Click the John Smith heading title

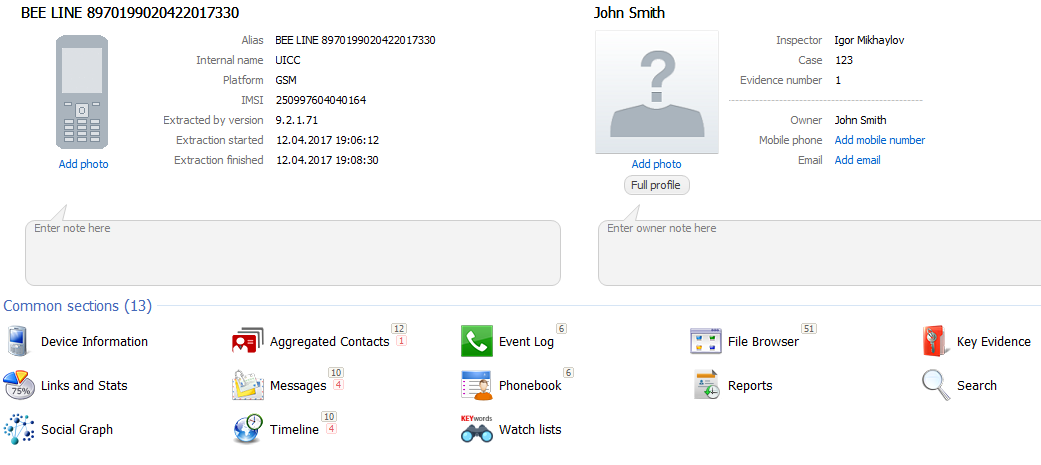pyautogui.click(x=629, y=13)
